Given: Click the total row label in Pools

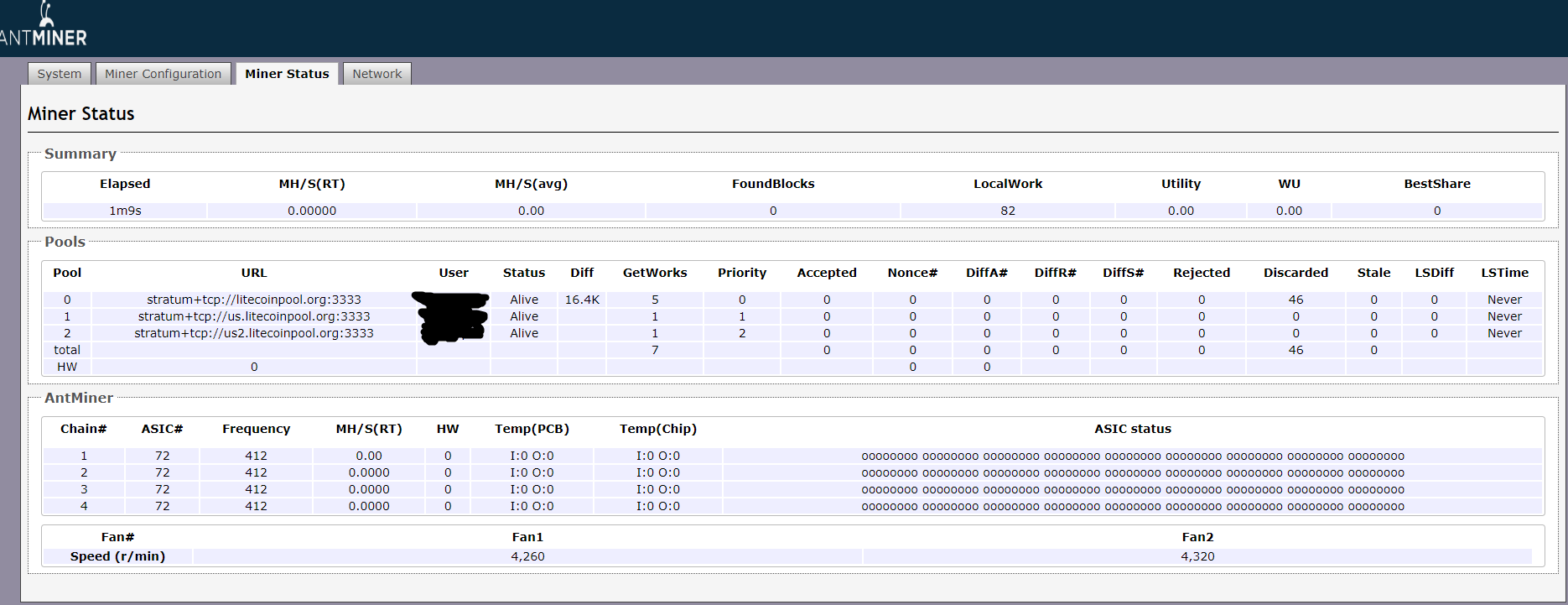Looking at the screenshot, I should 67,350.
